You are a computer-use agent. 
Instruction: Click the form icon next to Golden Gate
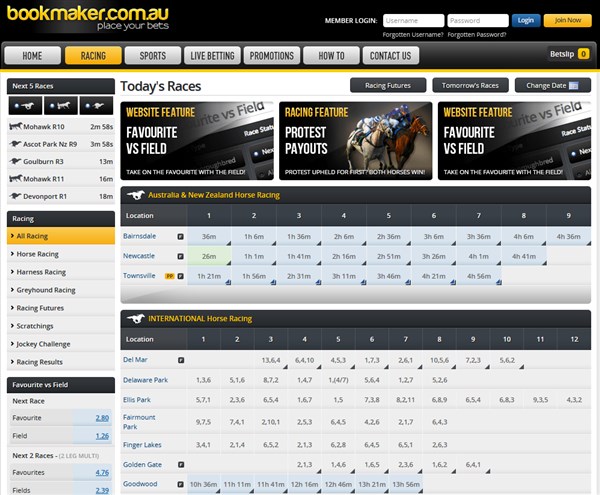coord(181,464)
